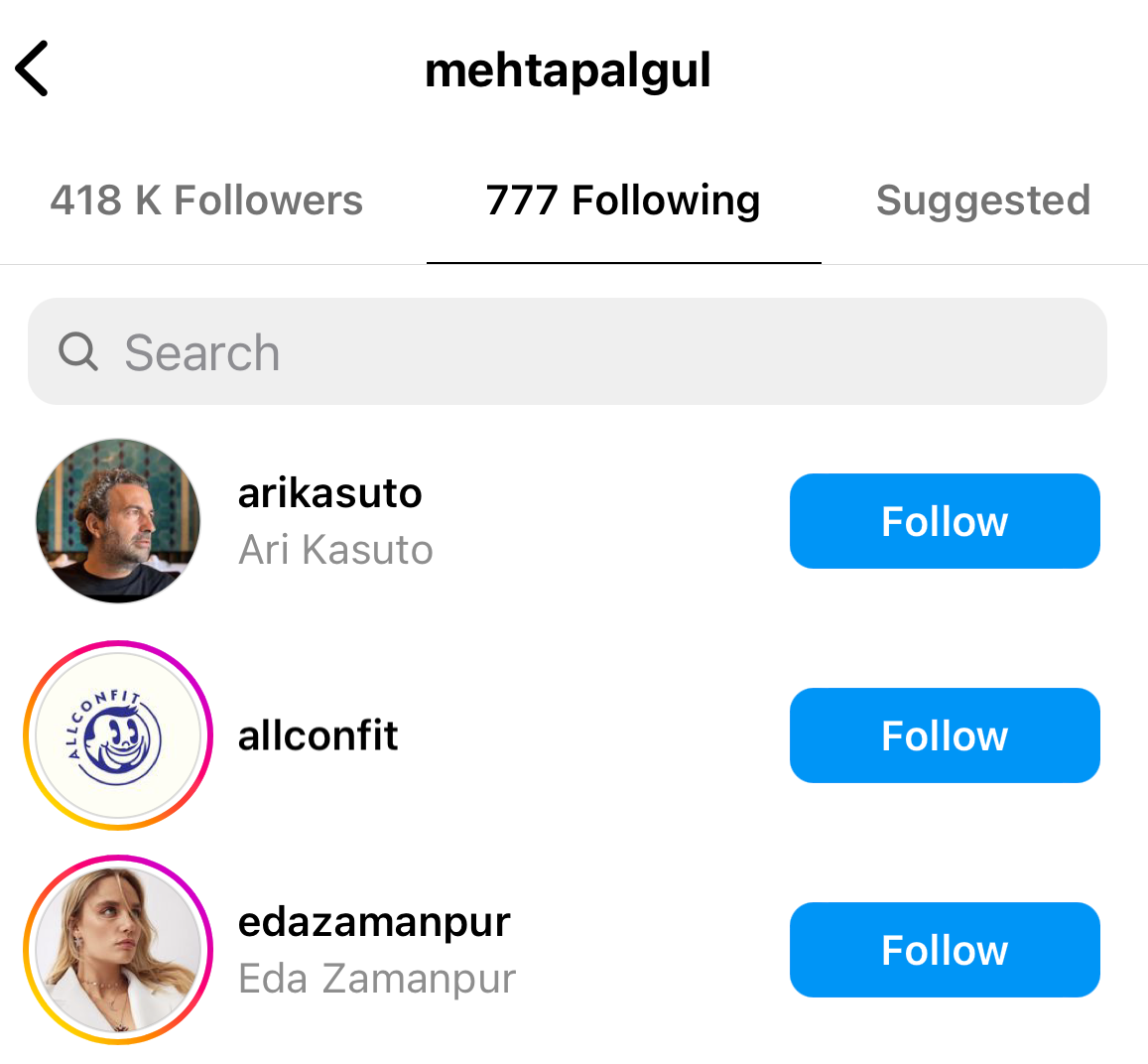The image size is (1148, 1064).
Task: Open the arikasuto username link
Action: (x=330, y=493)
